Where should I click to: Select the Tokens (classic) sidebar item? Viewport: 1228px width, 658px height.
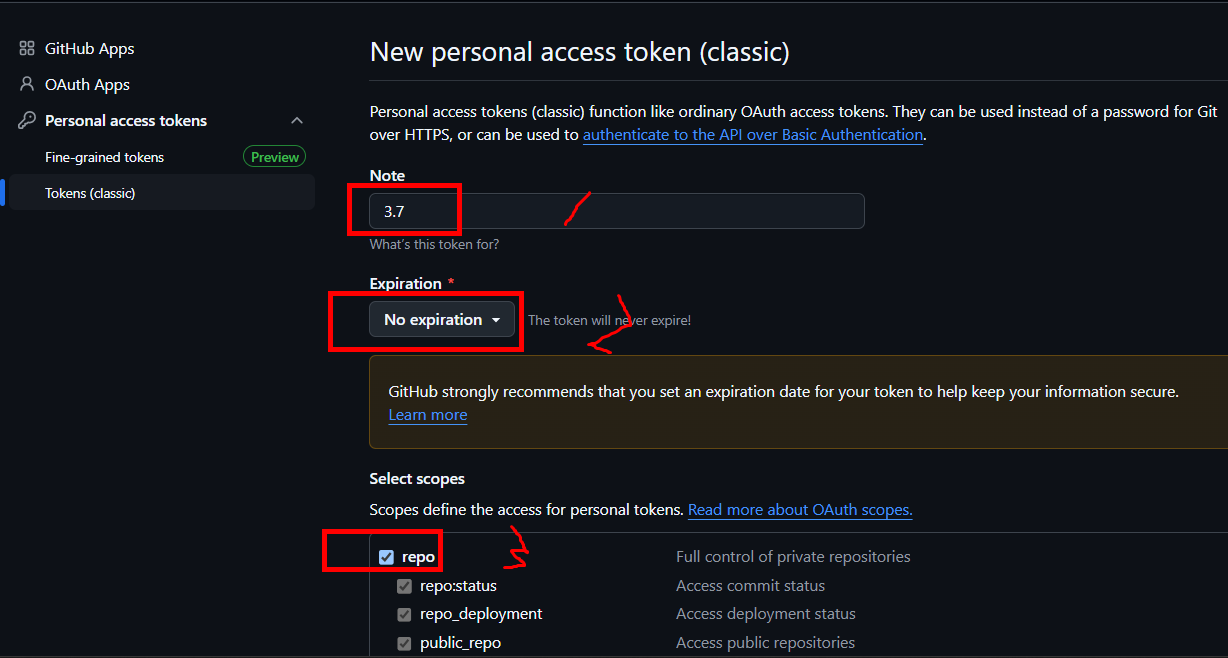click(x=162, y=193)
